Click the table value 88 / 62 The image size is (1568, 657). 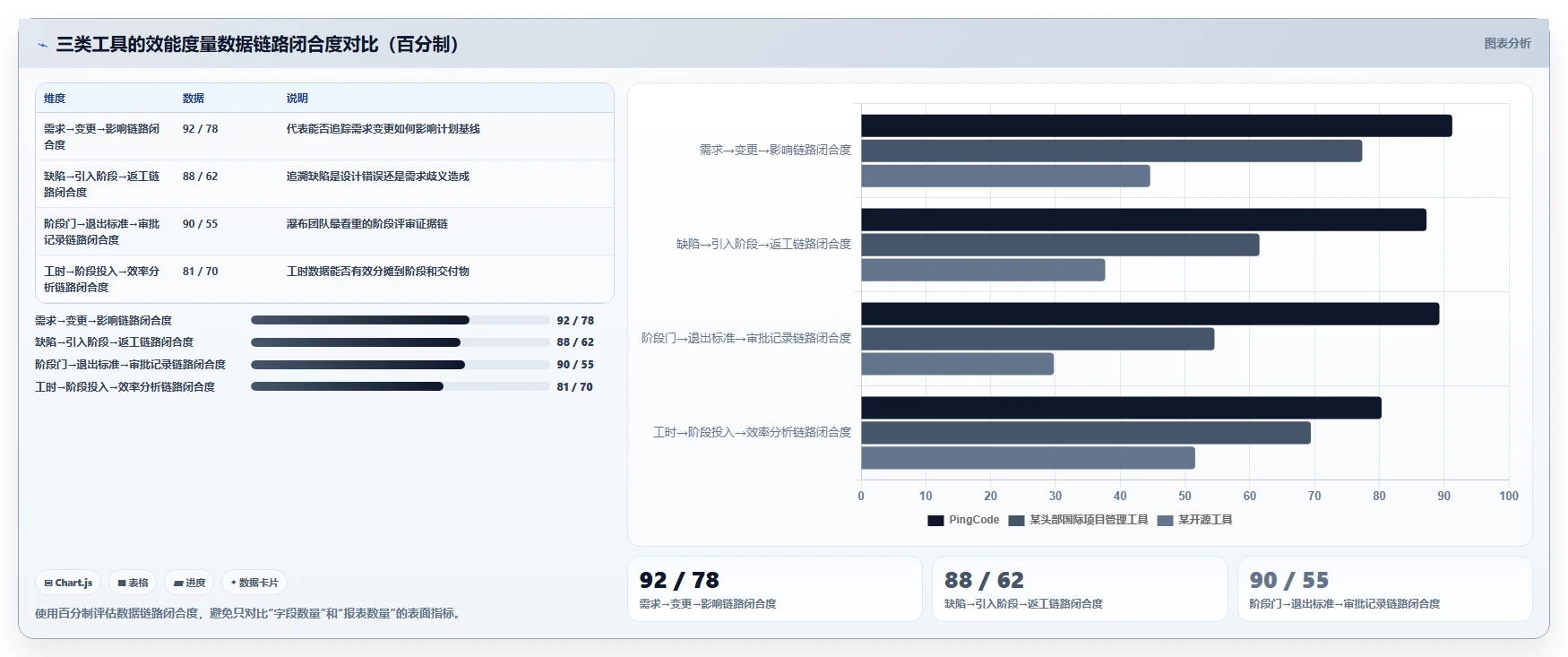(201, 176)
